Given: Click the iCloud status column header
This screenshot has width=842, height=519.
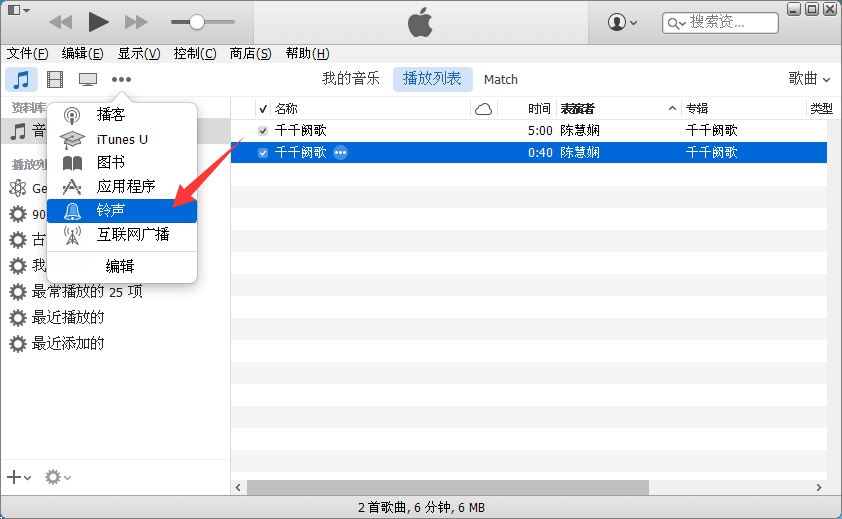Looking at the screenshot, I should [x=483, y=109].
